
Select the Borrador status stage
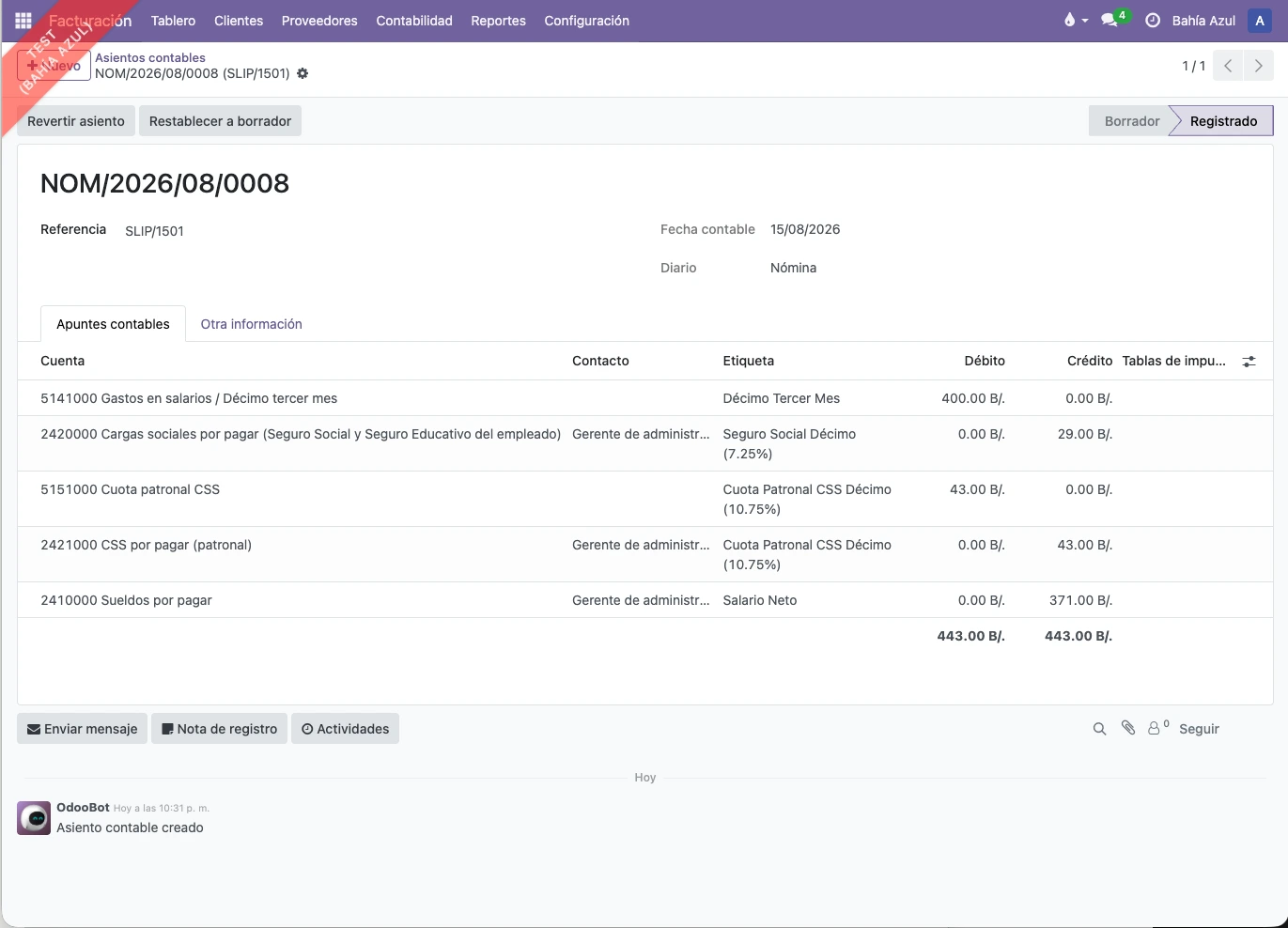click(x=1132, y=121)
